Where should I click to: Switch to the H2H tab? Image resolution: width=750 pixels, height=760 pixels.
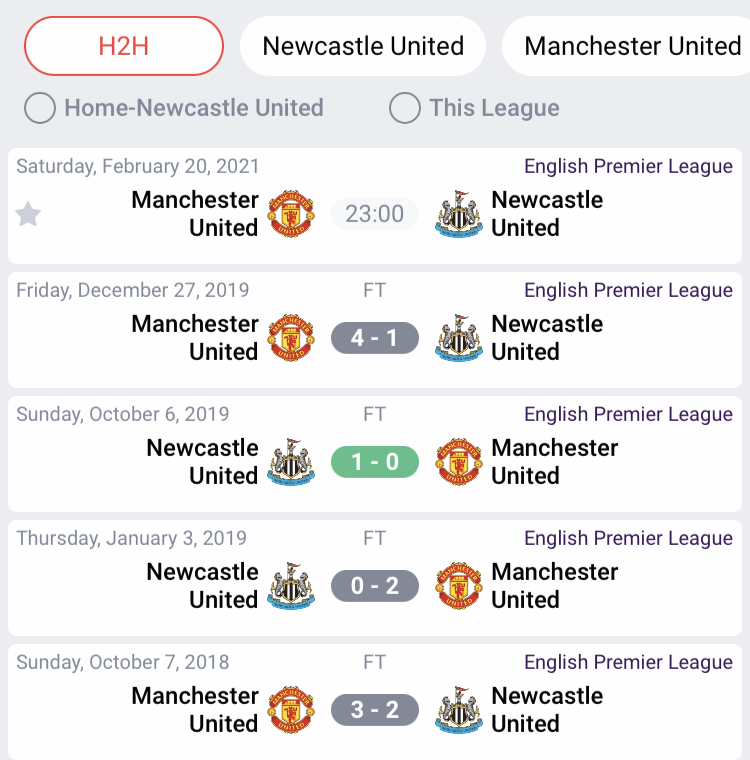124,46
